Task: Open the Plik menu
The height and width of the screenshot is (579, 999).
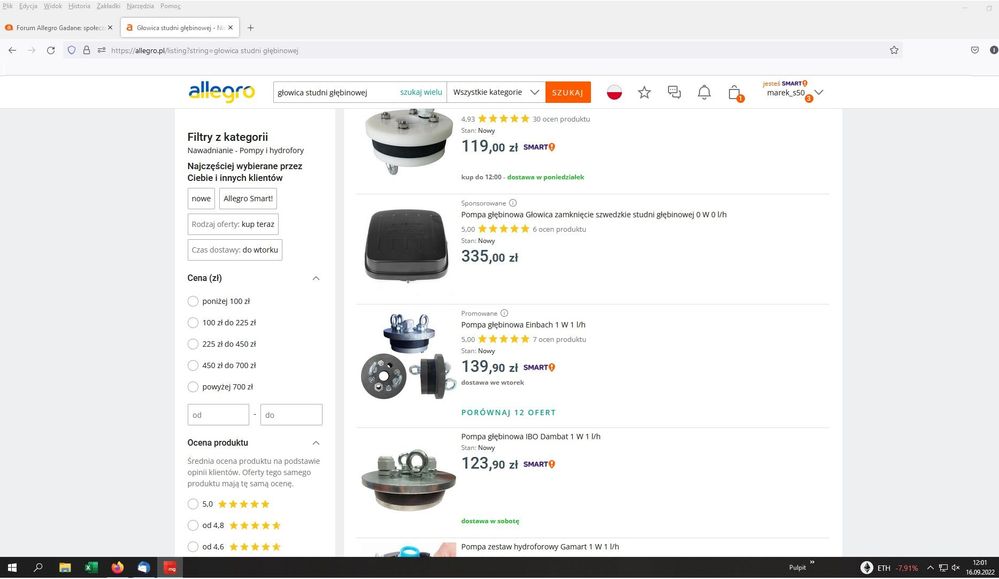Action: 8,6
